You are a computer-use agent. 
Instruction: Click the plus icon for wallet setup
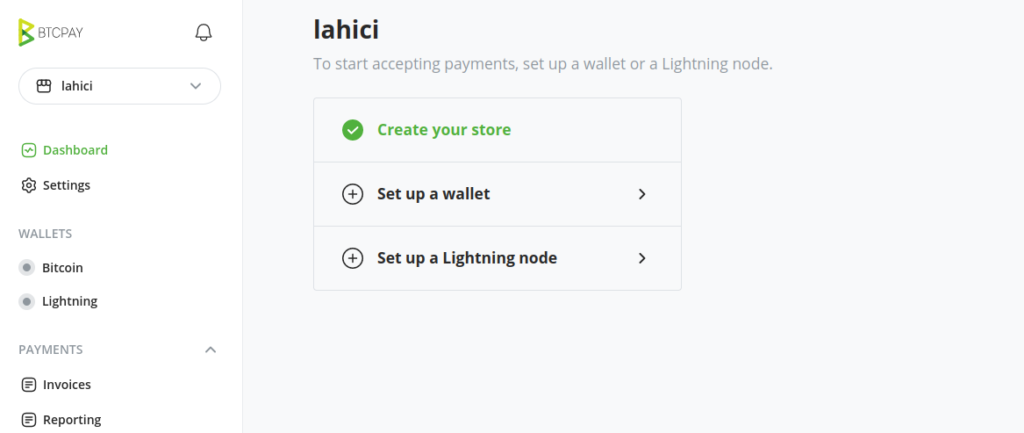pos(353,194)
